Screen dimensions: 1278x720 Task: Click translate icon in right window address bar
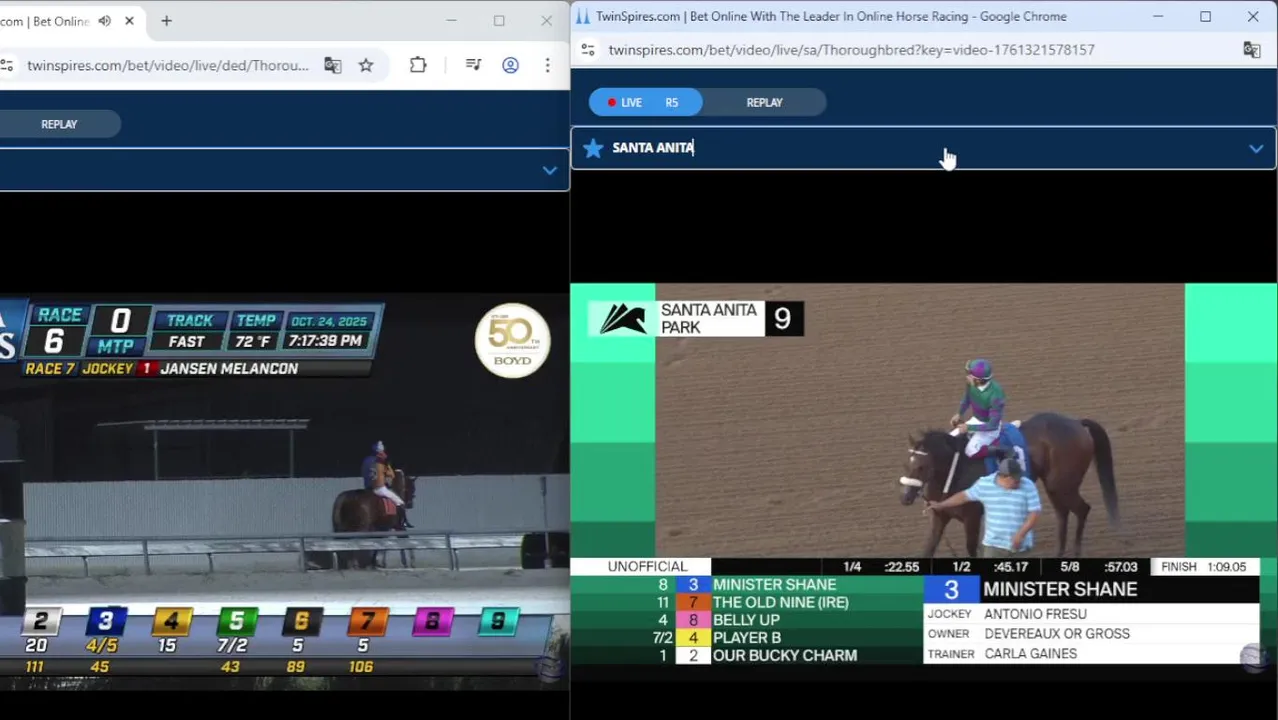[x=1251, y=49]
